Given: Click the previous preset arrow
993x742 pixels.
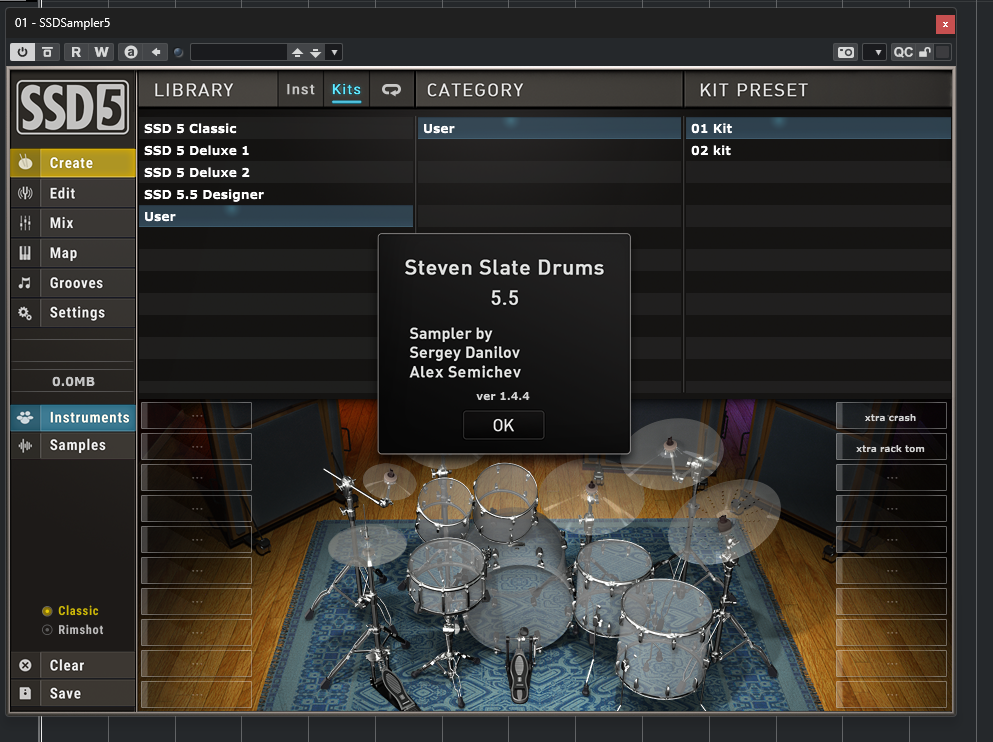Looking at the screenshot, I should [299, 54].
